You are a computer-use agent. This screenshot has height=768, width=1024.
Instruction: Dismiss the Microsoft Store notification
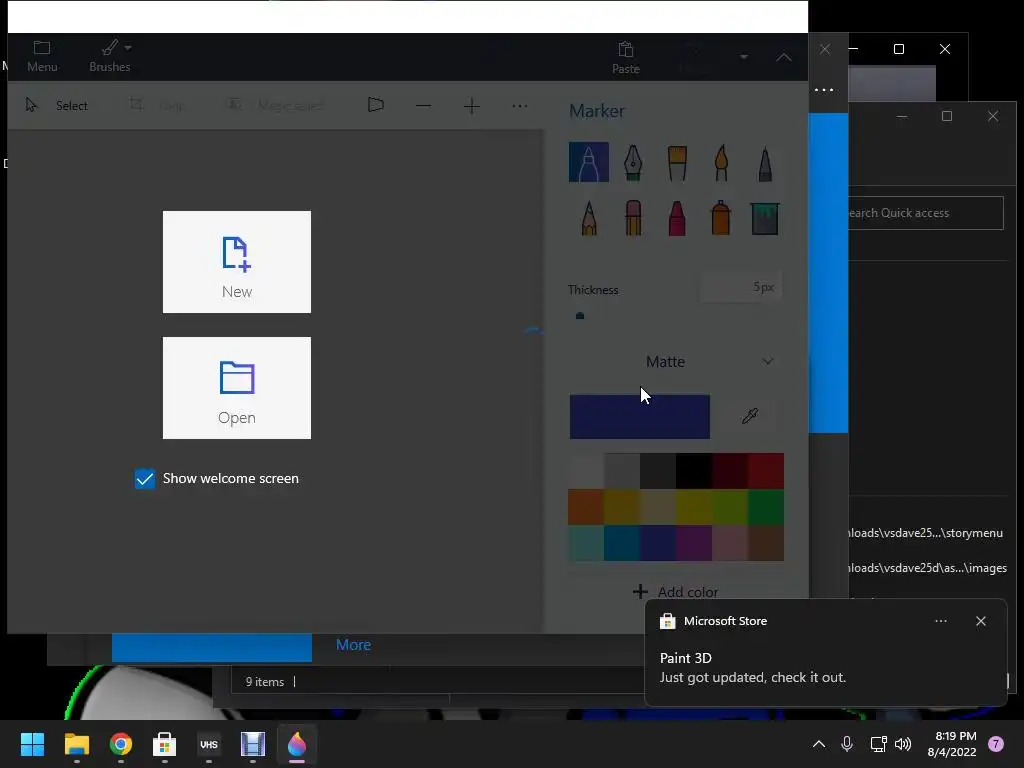(980, 621)
